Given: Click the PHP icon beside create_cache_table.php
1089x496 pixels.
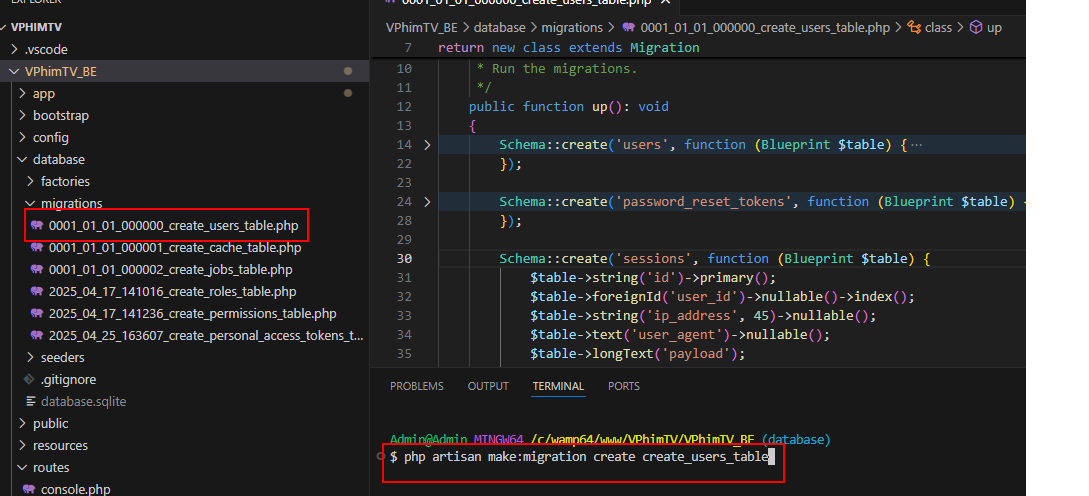Looking at the screenshot, I should (37, 247).
